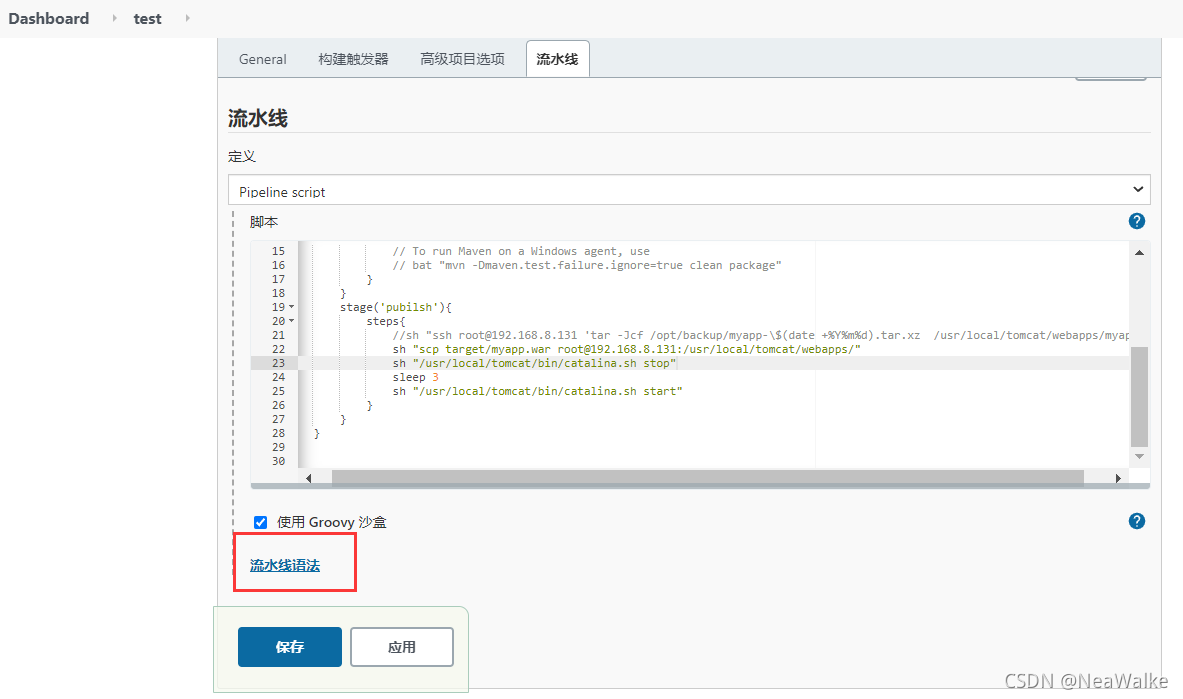Click breadcrumb arrow after test
The image size is (1183, 699).
(x=187, y=18)
